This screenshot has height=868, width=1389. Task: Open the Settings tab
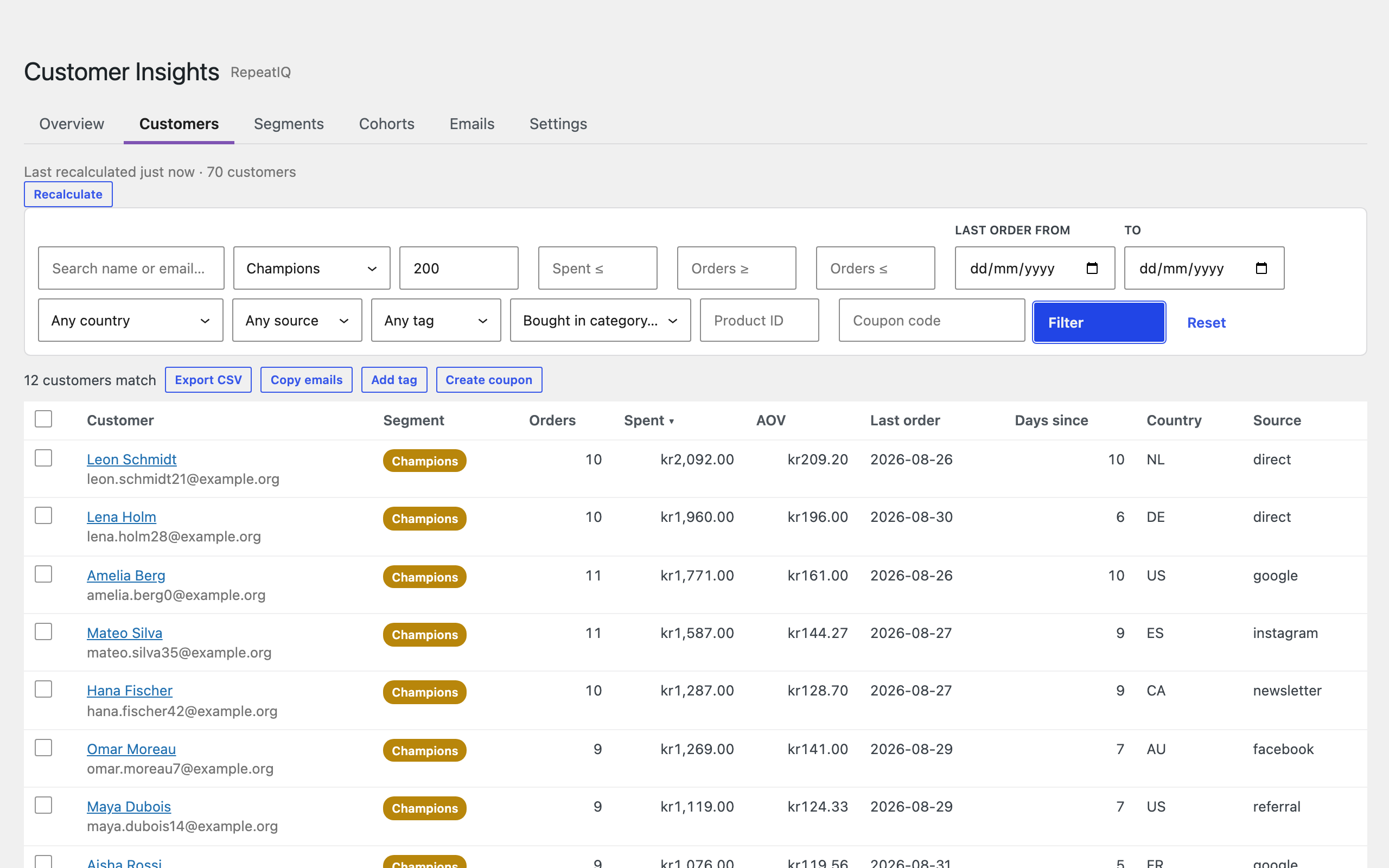558,124
